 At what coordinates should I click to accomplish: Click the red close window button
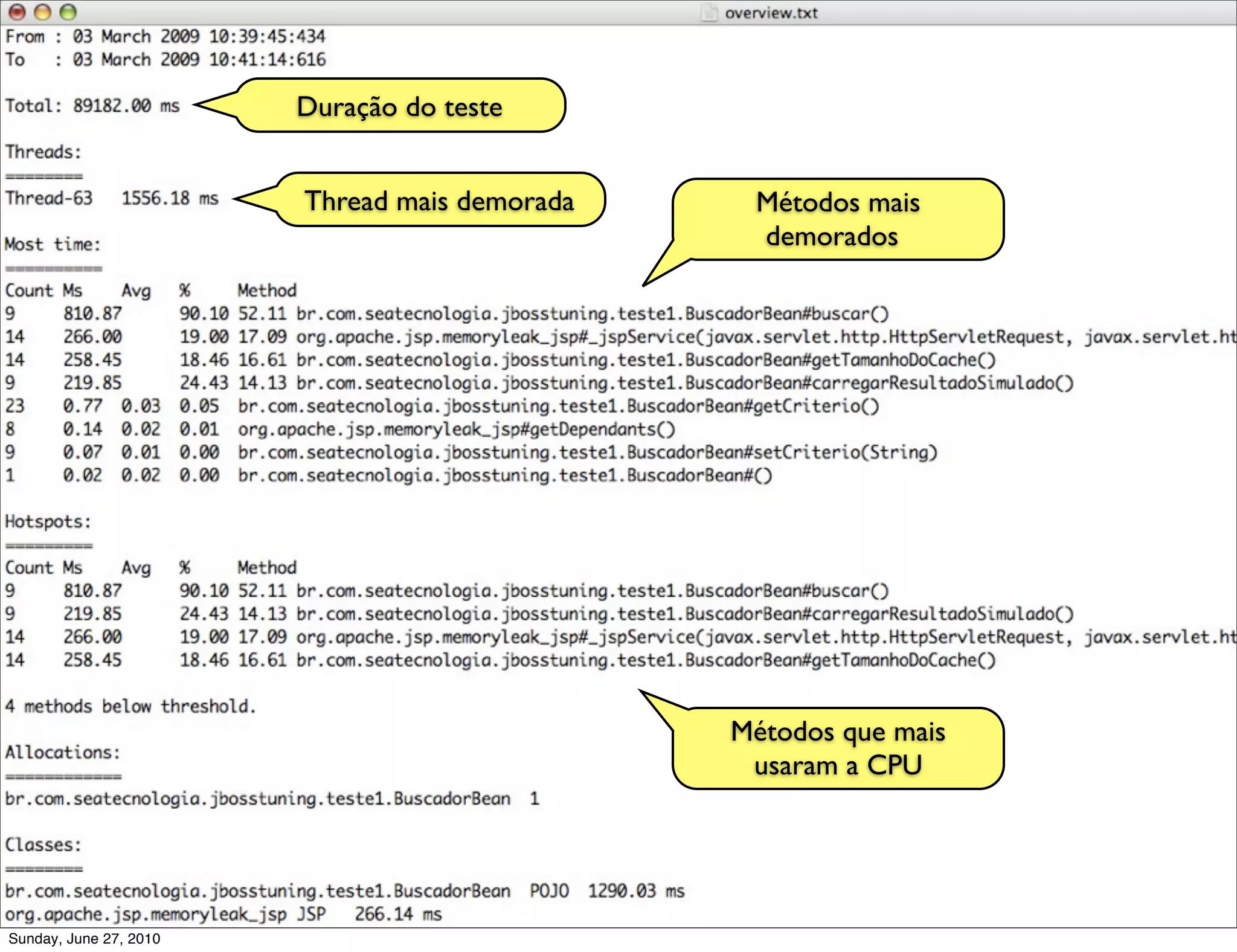click(18, 12)
